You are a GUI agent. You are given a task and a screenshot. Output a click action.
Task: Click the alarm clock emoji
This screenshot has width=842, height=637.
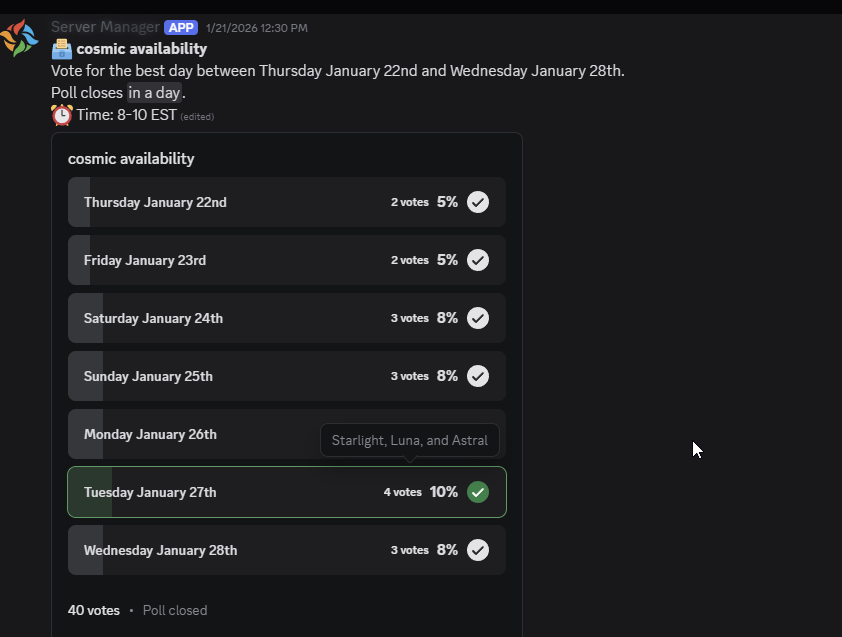(62, 115)
